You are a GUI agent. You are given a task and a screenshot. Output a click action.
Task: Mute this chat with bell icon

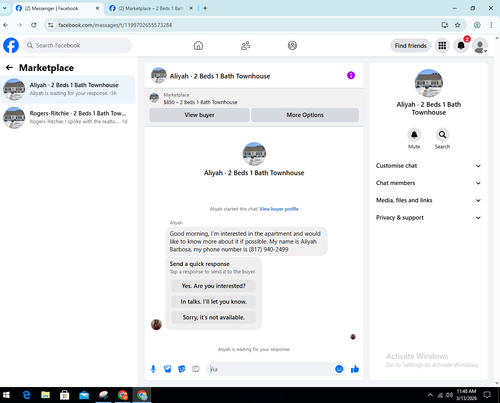(414, 135)
